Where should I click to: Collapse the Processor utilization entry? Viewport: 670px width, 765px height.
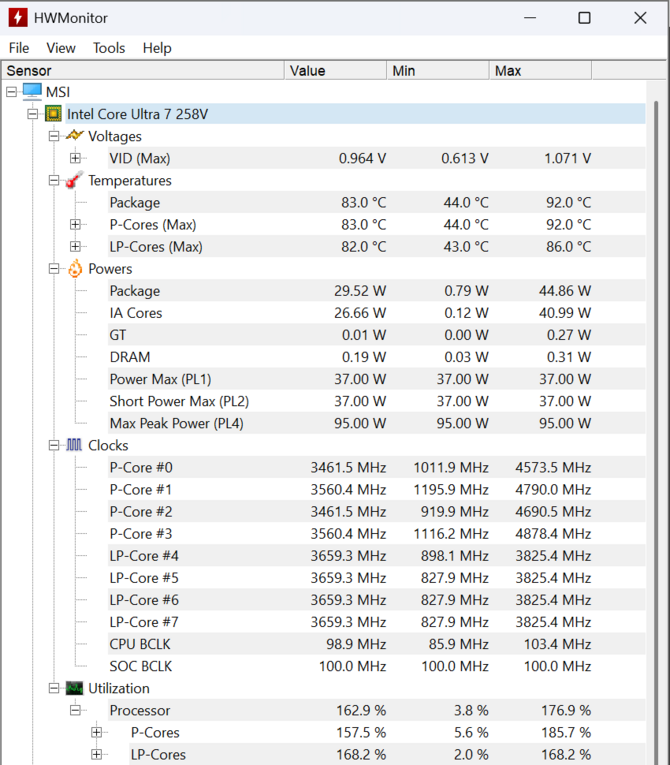pos(75,710)
